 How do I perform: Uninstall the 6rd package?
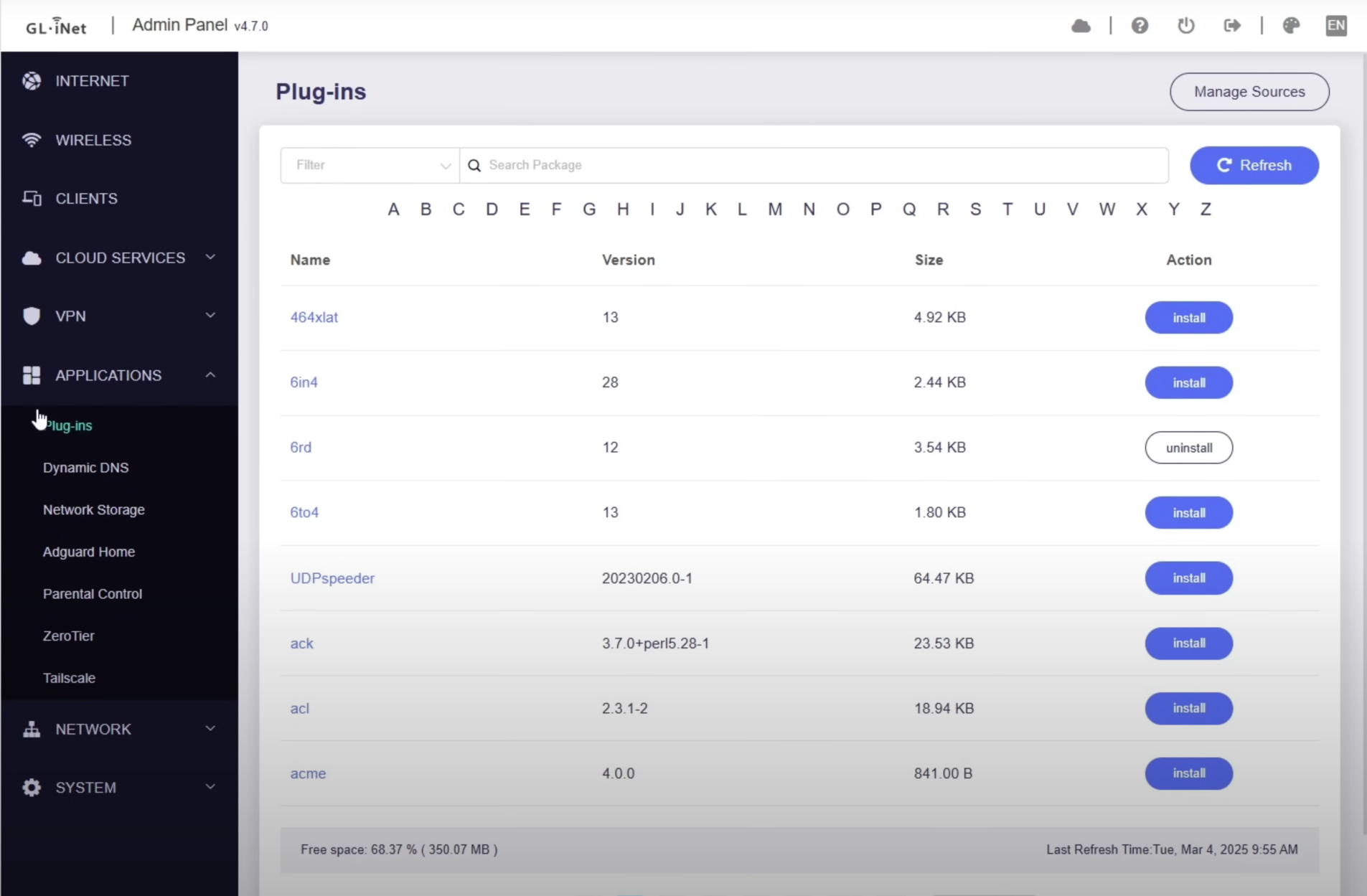1189,448
